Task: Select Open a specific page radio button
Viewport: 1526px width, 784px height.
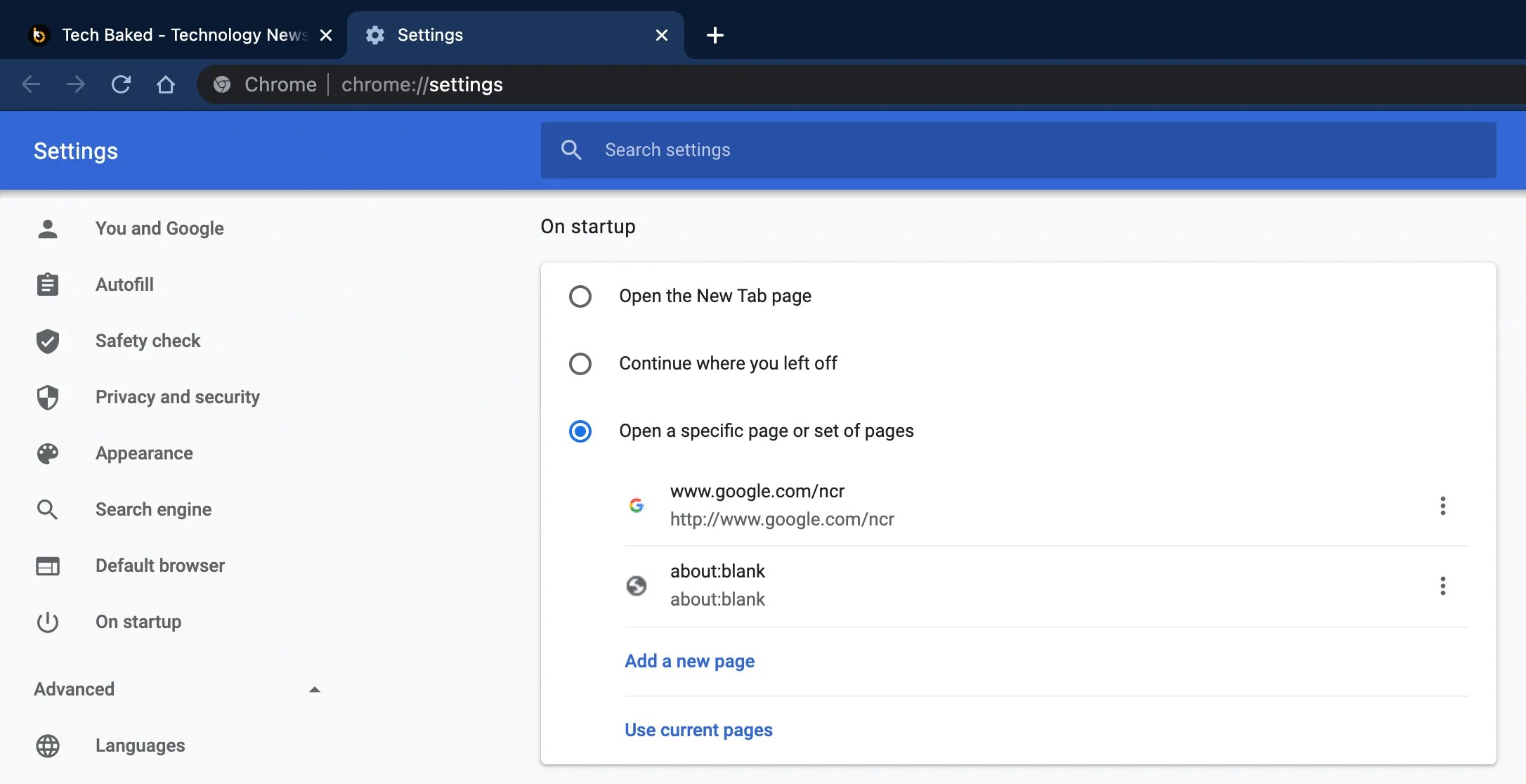Action: click(x=580, y=431)
